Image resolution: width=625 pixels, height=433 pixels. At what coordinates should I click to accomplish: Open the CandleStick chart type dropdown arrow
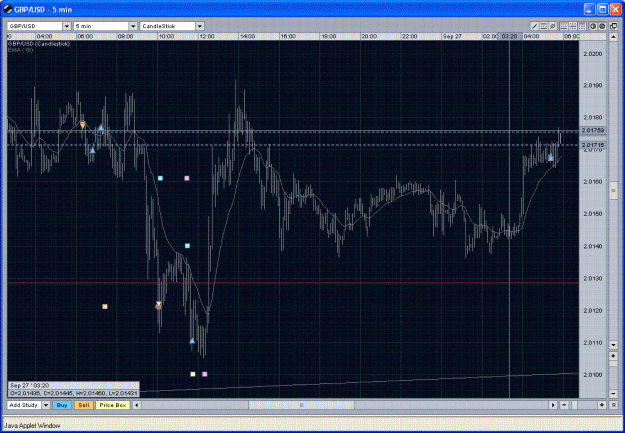[x=200, y=26]
